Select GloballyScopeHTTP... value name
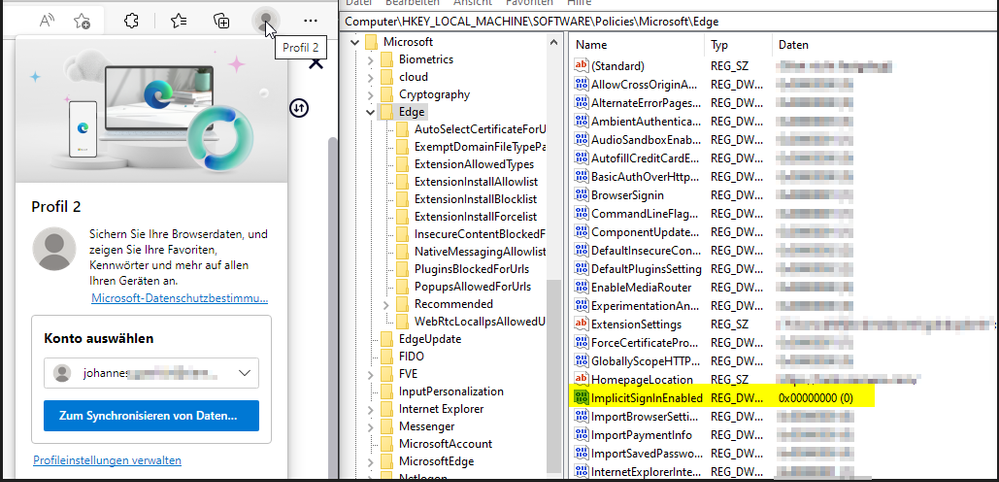Screen dimensions: 999x482 click(x=646, y=361)
